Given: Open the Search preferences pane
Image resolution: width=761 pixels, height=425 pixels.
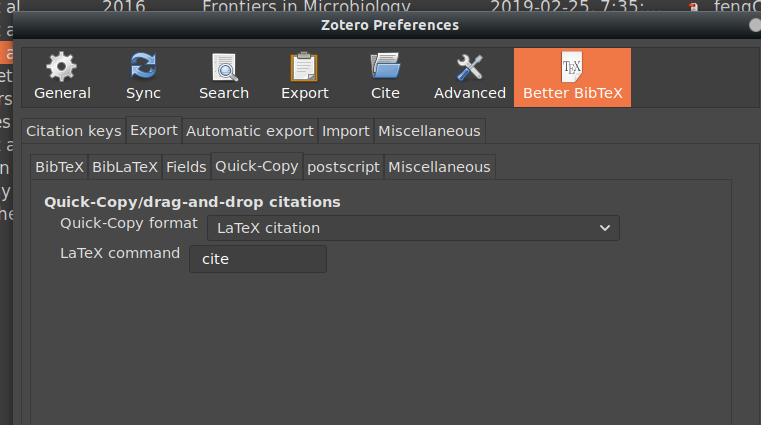Looking at the screenshot, I should pos(223,77).
